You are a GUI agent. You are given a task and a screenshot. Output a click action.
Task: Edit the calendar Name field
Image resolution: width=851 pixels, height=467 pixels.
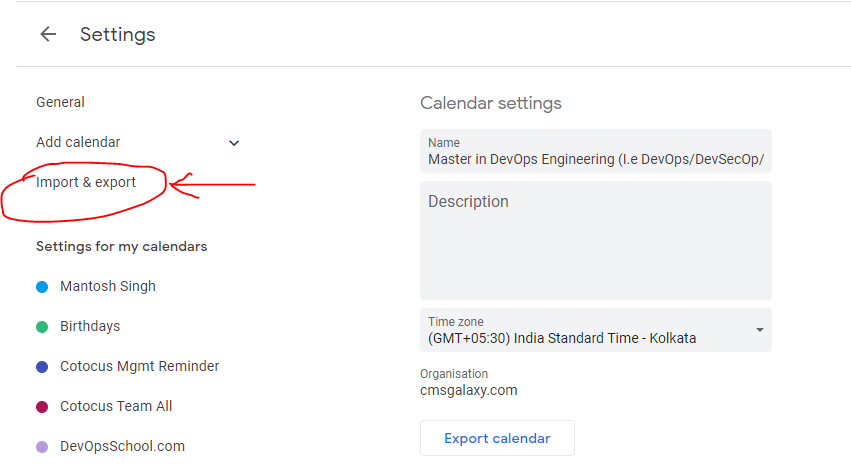595,159
